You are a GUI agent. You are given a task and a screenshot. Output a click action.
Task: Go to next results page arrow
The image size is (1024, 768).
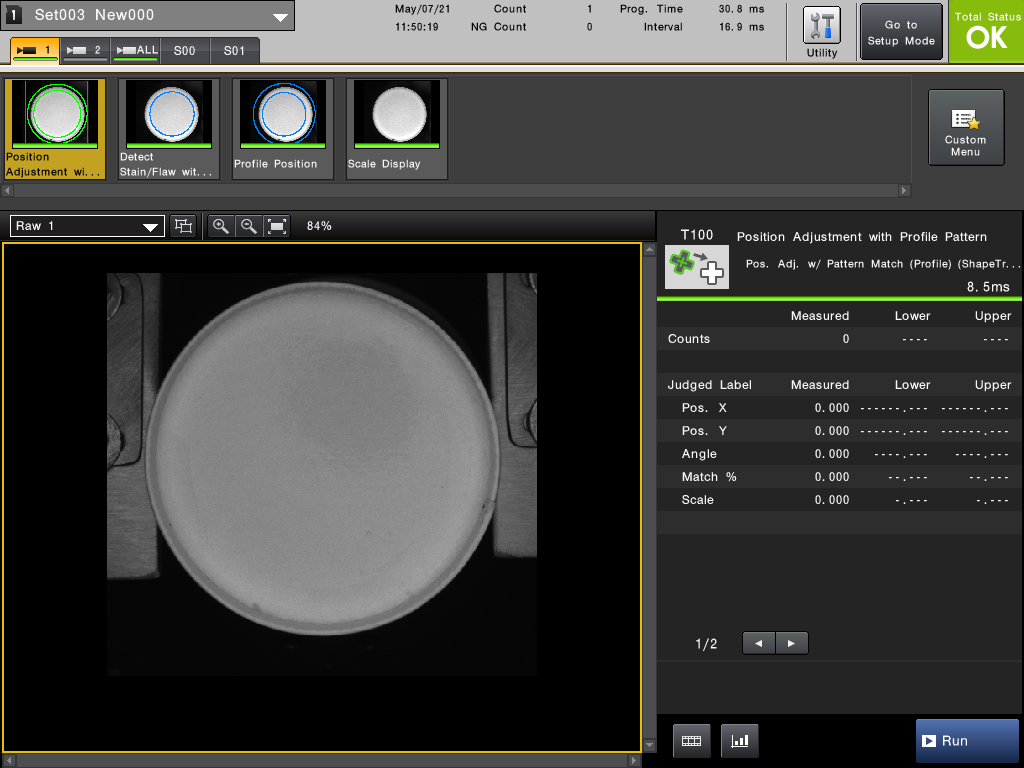coord(792,643)
